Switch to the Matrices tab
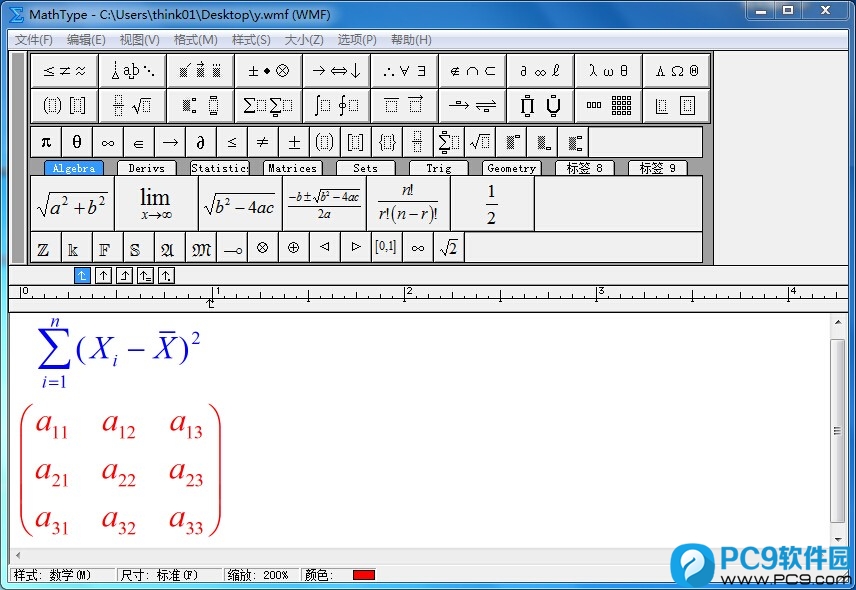The height and width of the screenshot is (590, 856). [x=293, y=168]
